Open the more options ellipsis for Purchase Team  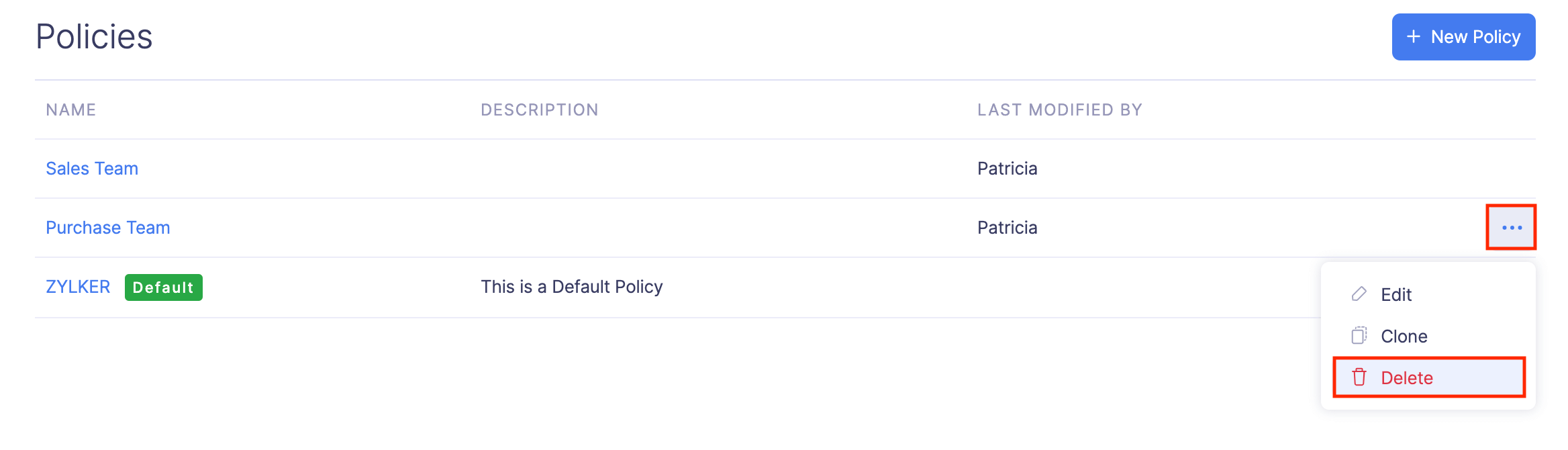pyautogui.click(x=1511, y=228)
